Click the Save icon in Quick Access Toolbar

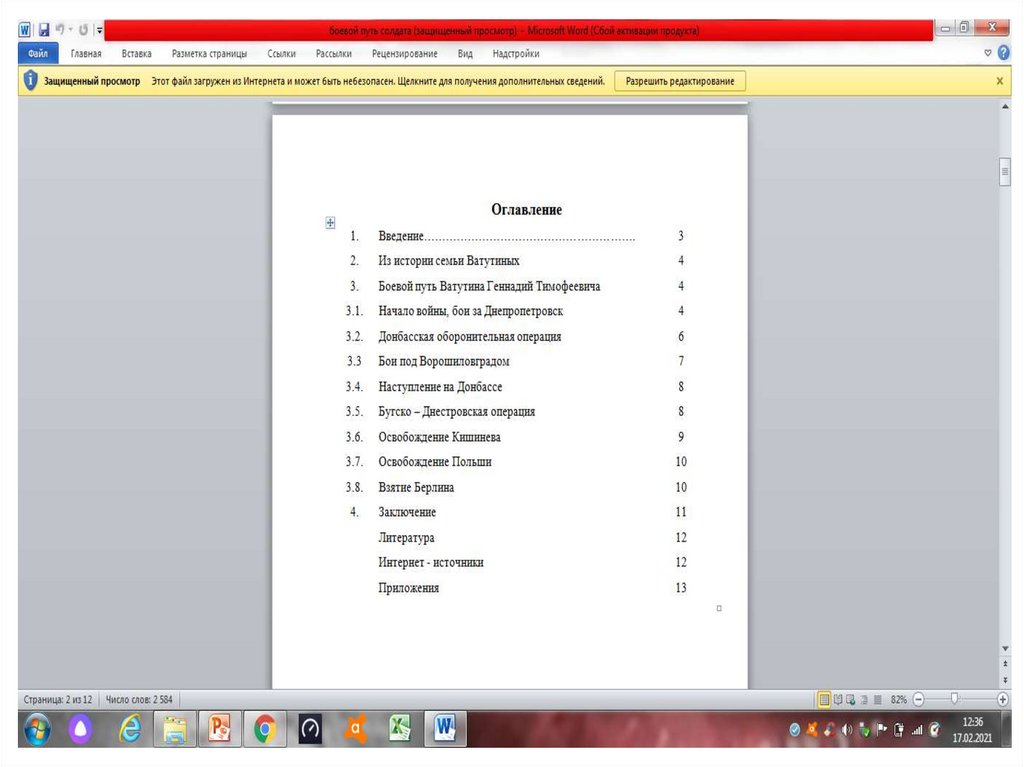[x=44, y=30]
